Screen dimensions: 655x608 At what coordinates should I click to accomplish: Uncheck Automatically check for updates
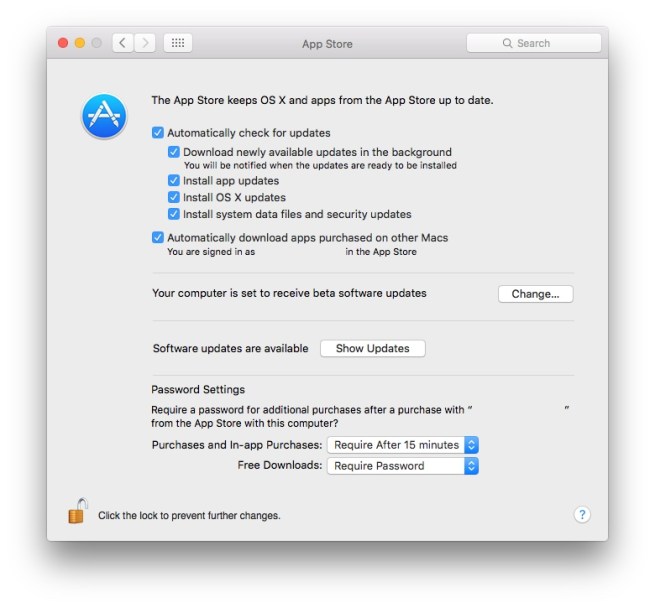[158, 133]
